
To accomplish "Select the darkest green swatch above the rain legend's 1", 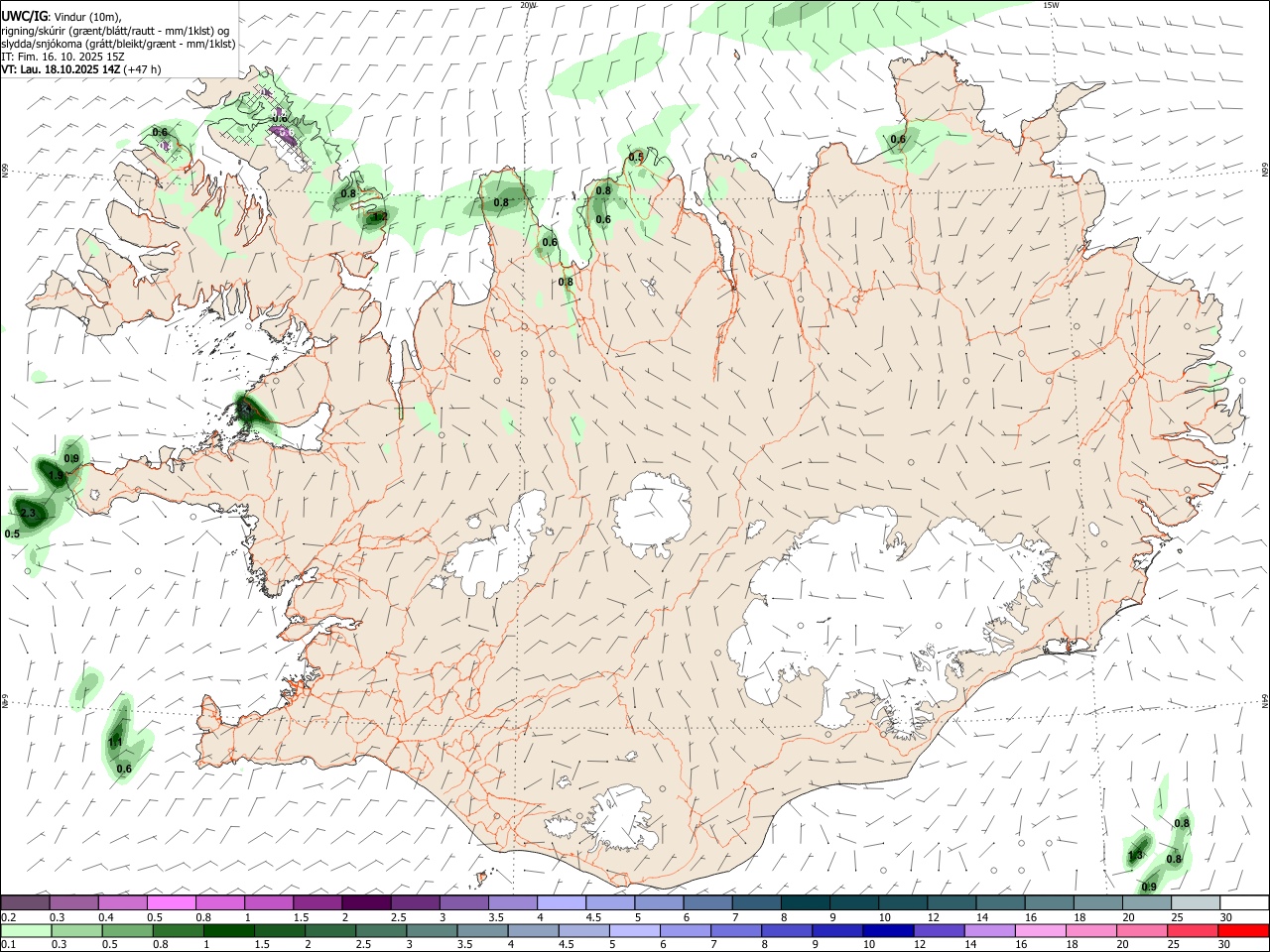I will (x=228, y=930).
